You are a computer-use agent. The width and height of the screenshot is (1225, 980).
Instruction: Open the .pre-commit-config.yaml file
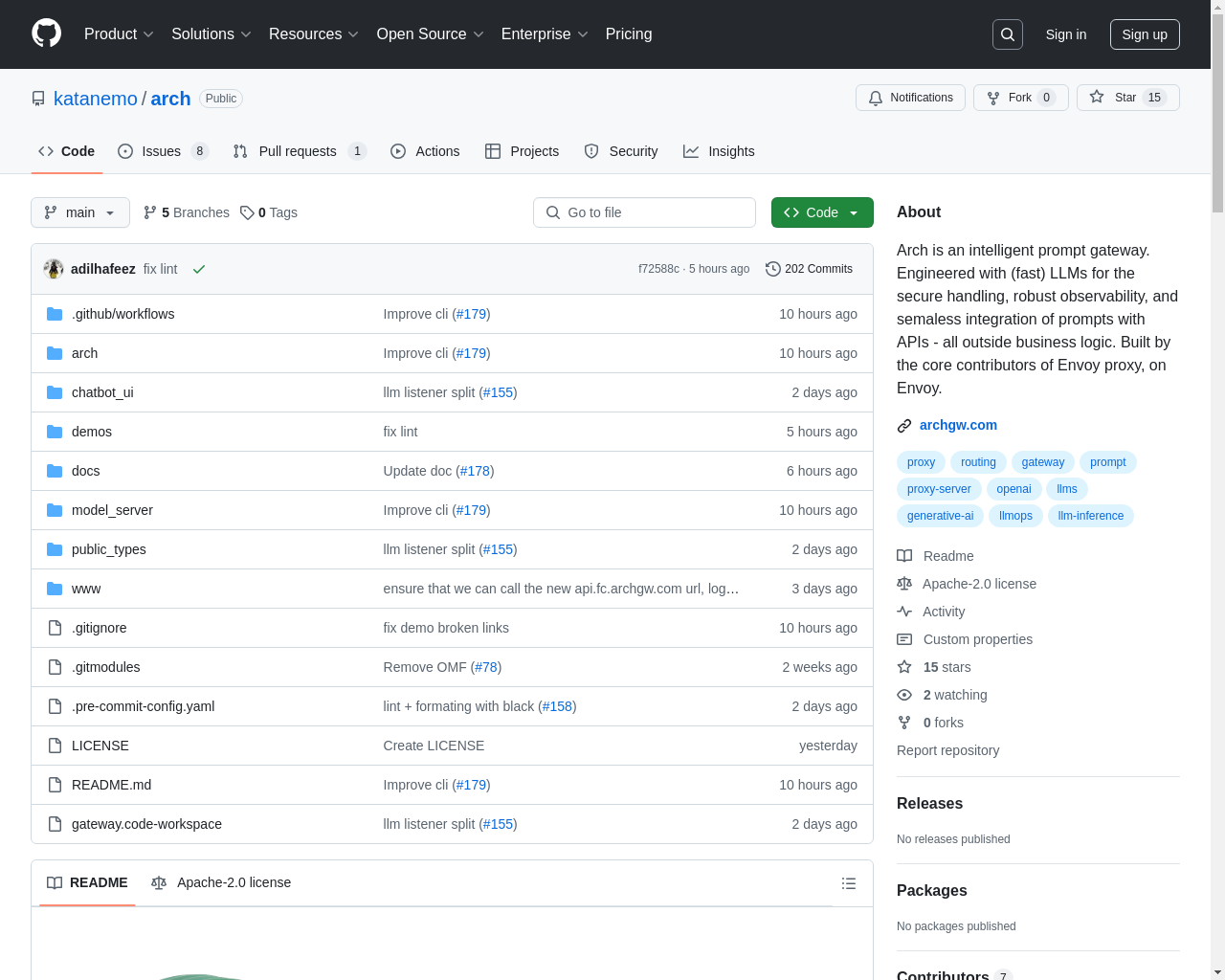pos(144,706)
